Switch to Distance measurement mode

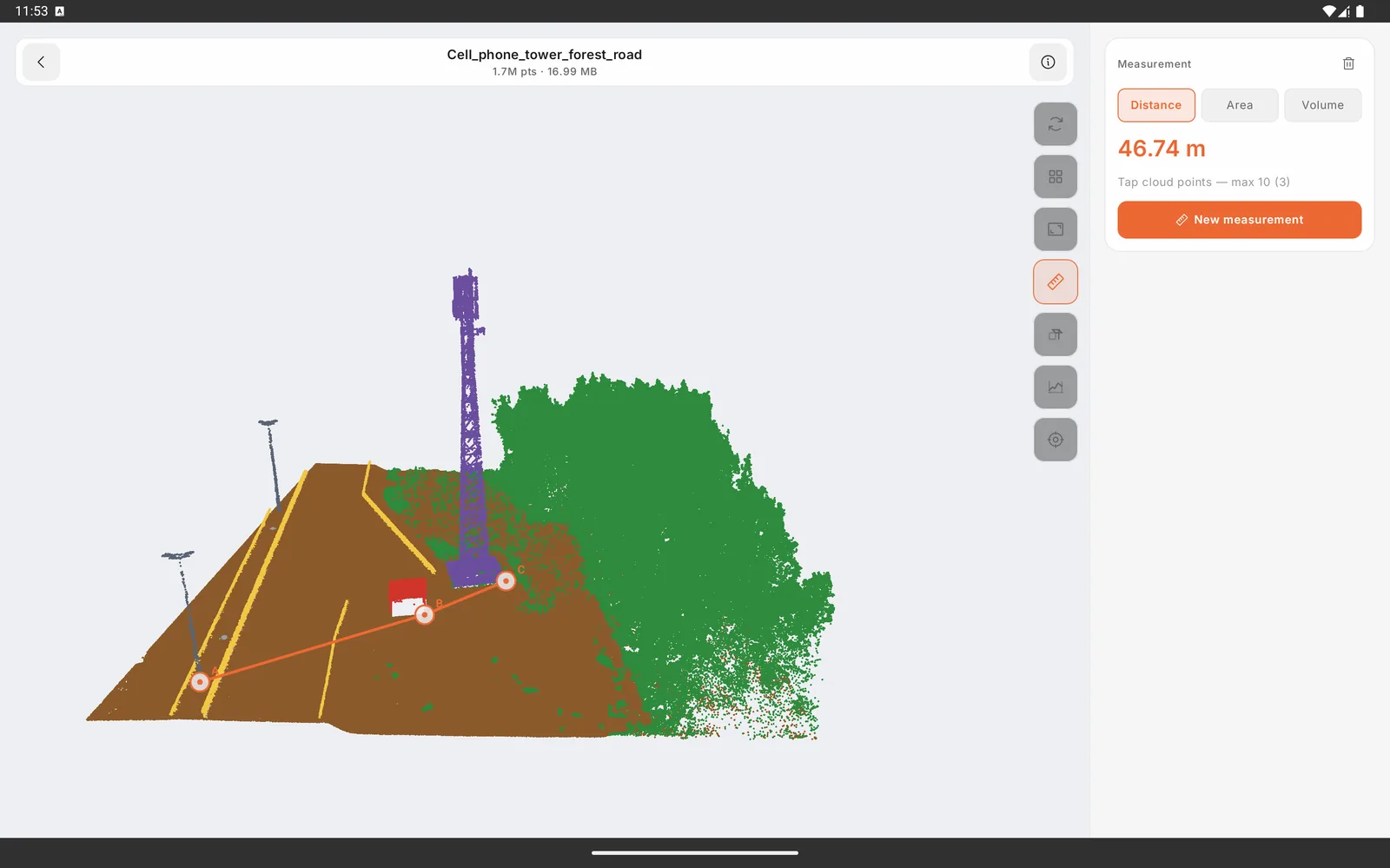point(1156,105)
